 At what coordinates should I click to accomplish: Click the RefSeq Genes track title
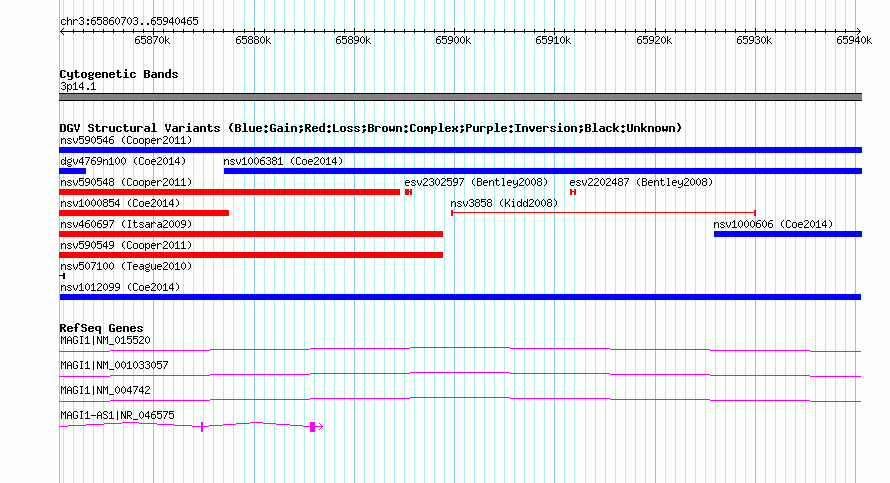pos(101,328)
